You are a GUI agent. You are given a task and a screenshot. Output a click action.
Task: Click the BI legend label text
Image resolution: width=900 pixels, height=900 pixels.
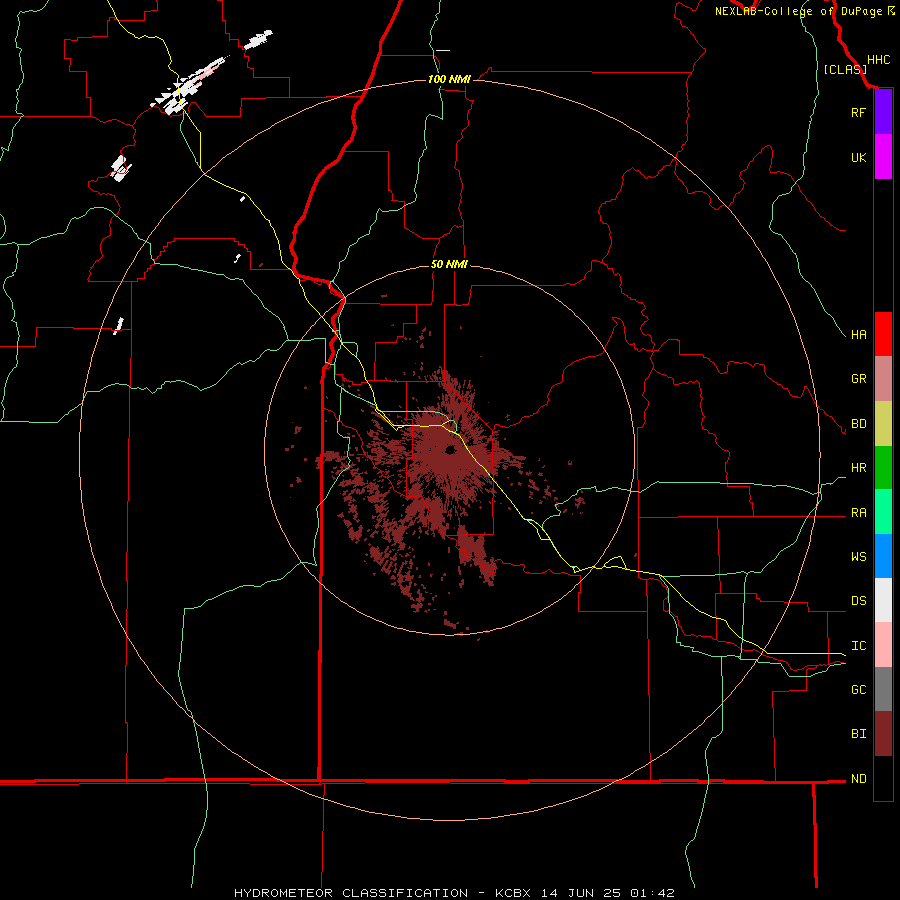(859, 734)
